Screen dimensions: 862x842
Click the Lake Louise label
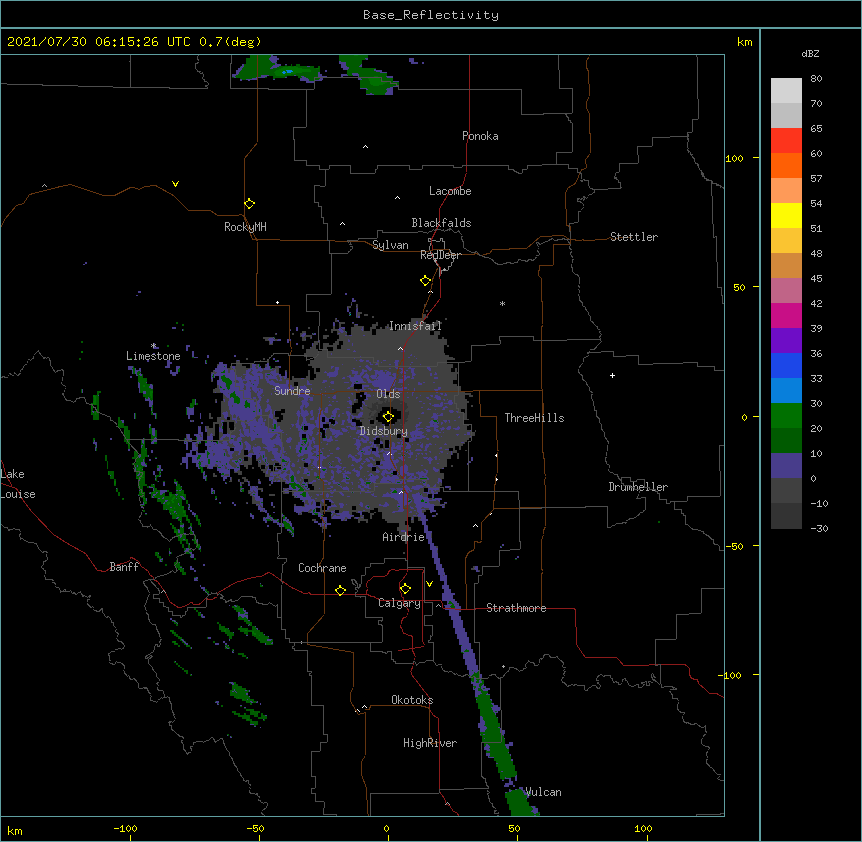pos(18,484)
